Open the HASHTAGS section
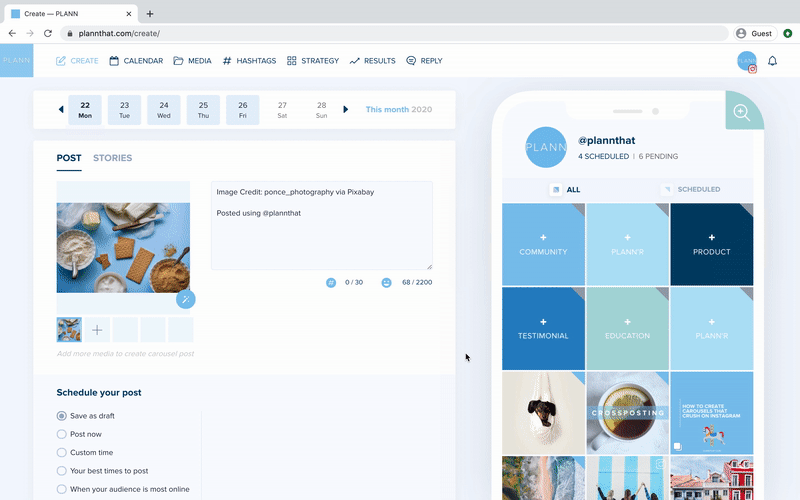 click(249, 61)
